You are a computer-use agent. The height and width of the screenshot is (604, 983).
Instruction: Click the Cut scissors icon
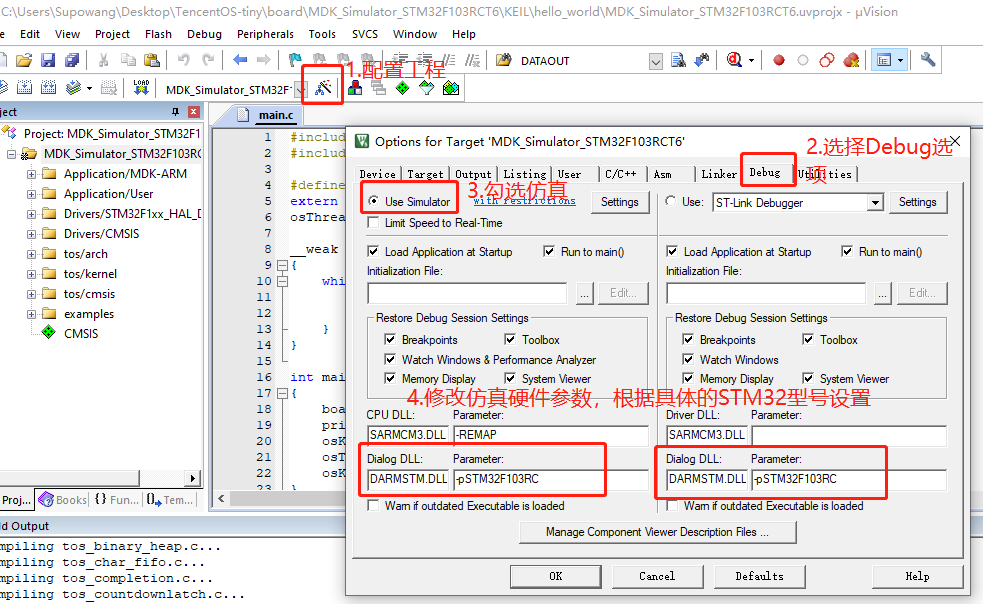(103, 60)
